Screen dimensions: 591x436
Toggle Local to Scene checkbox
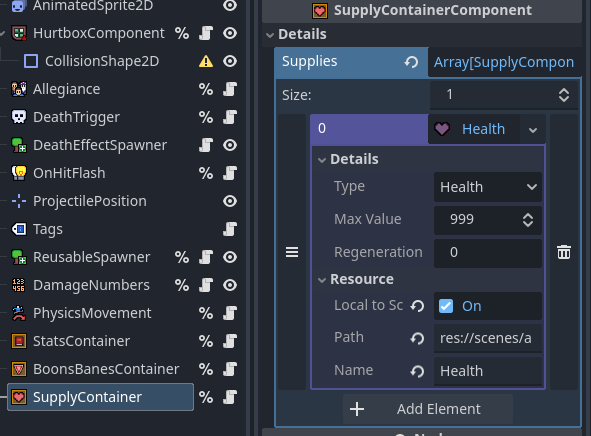point(446,306)
